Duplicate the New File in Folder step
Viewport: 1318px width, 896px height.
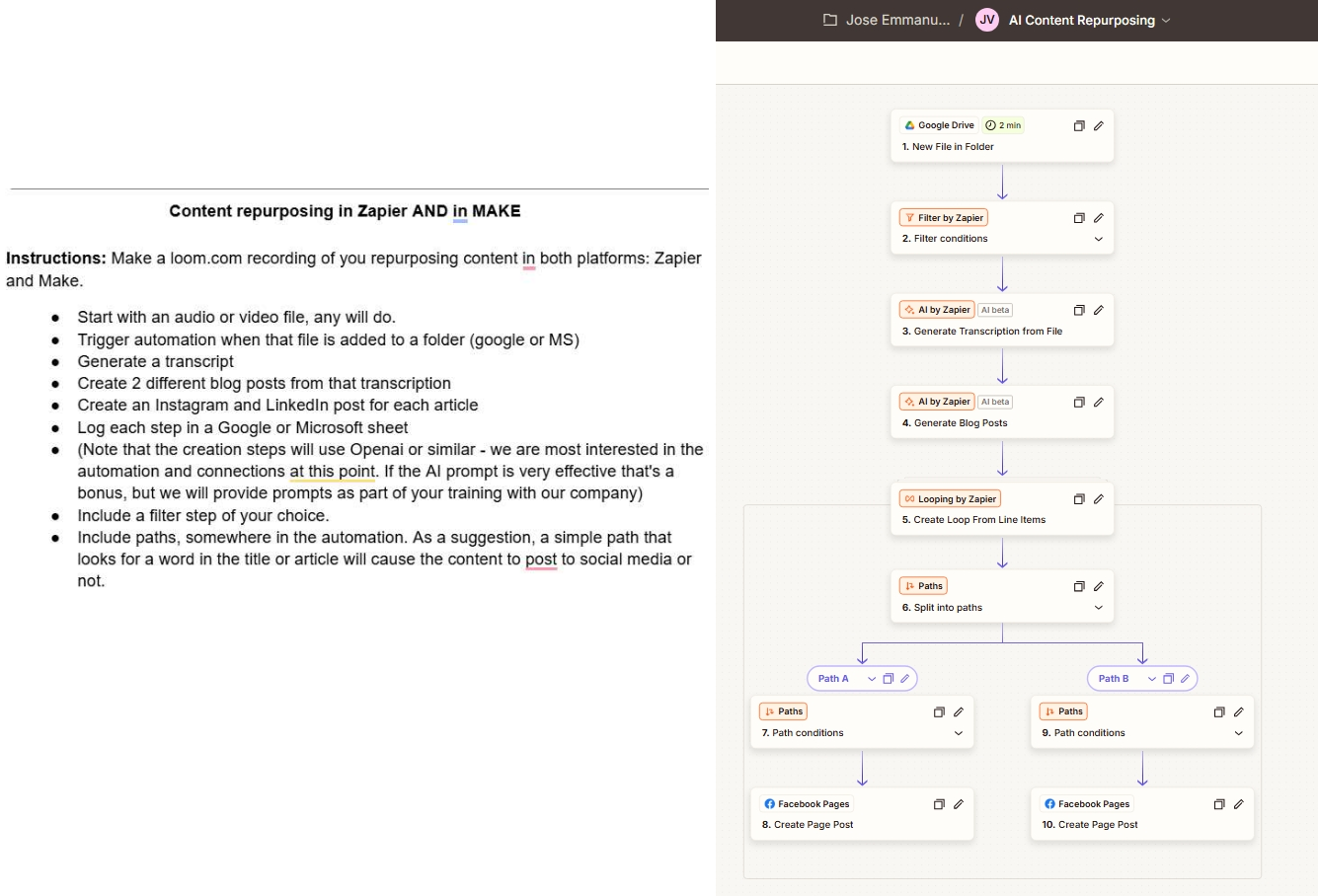tap(1079, 125)
